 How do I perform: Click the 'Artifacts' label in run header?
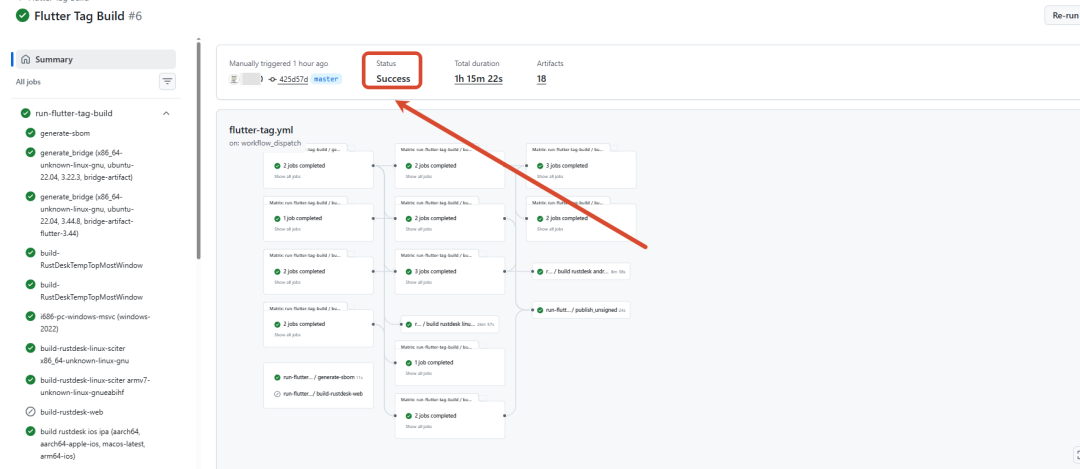click(550, 63)
